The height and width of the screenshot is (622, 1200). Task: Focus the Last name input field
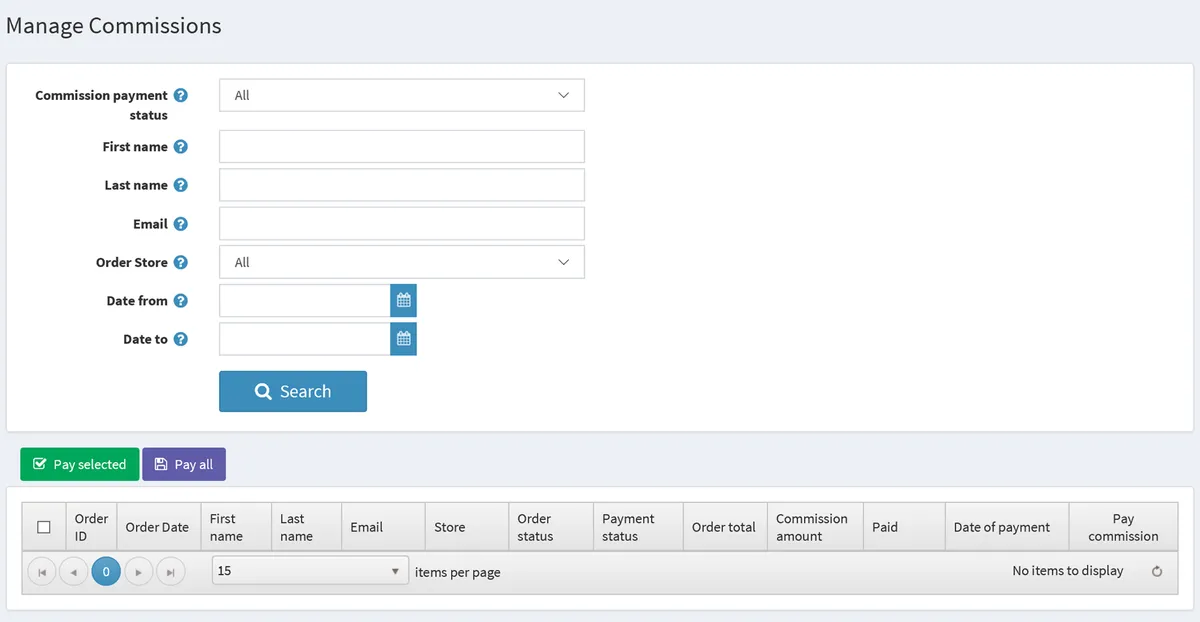(401, 185)
